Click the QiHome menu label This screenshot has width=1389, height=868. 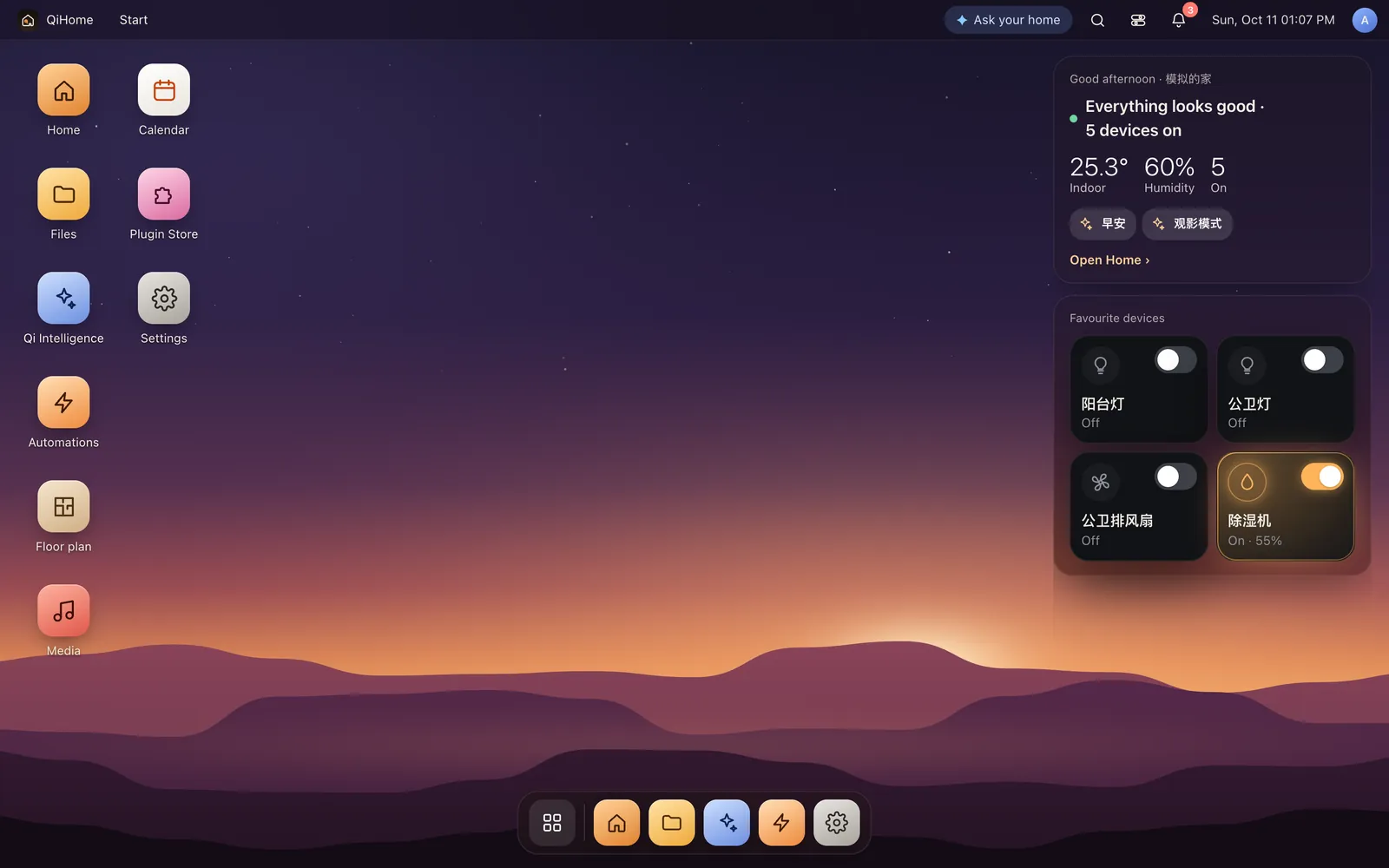tap(69, 20)
